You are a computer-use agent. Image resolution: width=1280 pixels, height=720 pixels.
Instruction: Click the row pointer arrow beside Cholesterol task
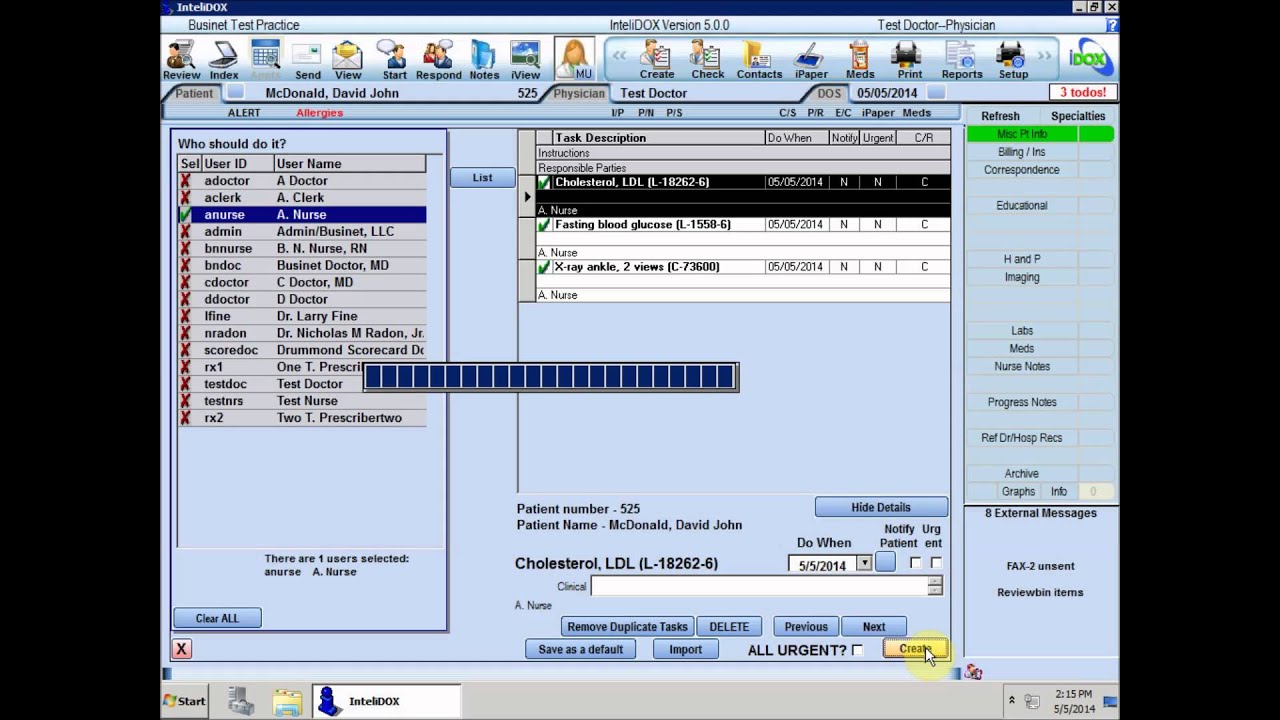coord(527,197)
